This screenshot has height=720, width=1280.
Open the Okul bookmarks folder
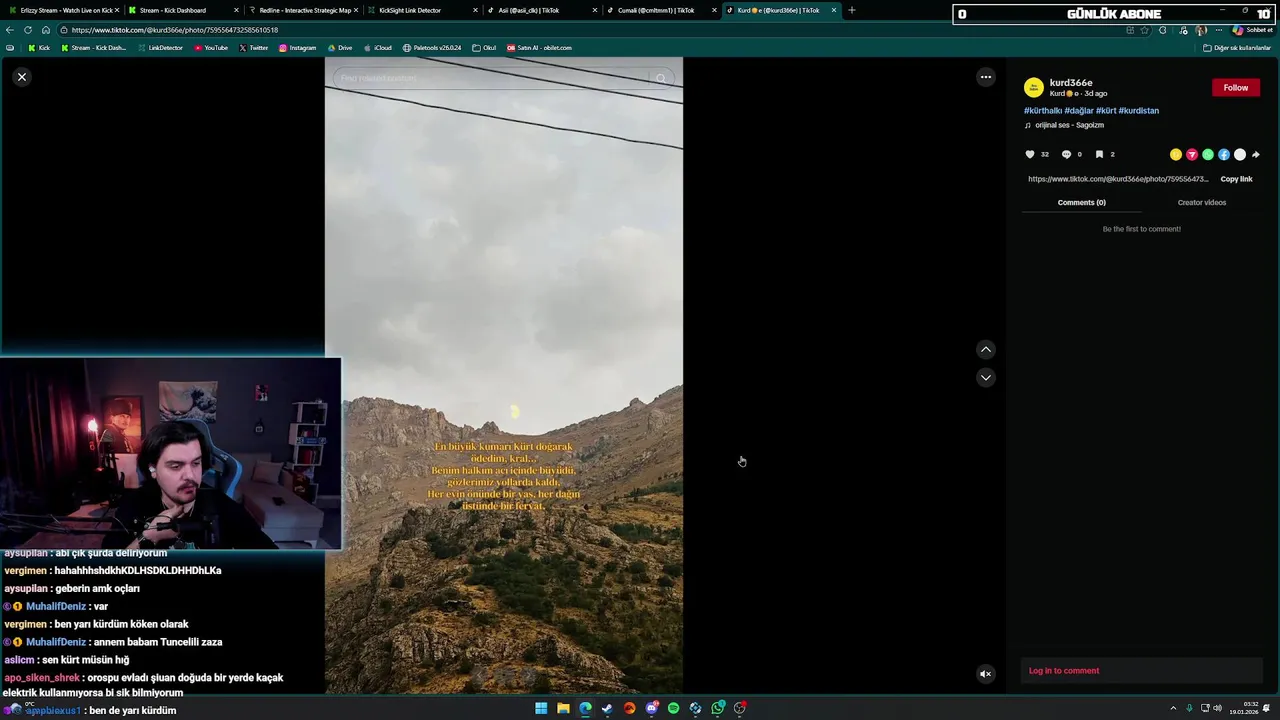(x=484, y=48)
